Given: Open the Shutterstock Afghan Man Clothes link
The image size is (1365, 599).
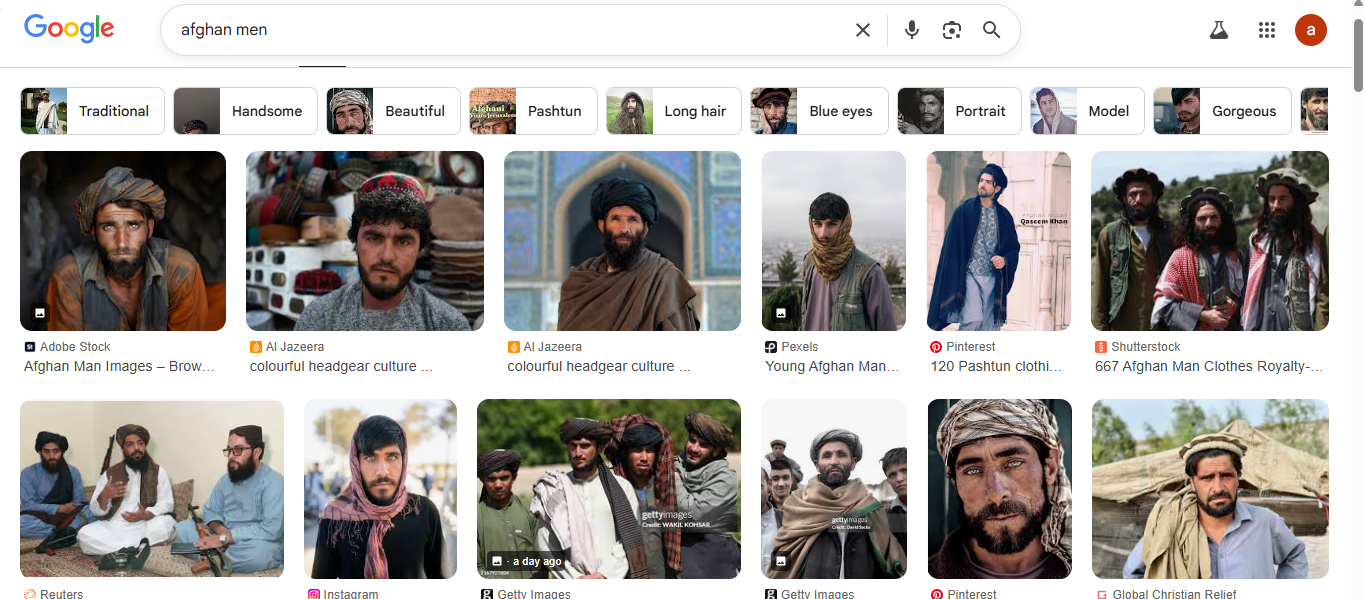Looking at the screenshot, I should [x=1208, y=366].
